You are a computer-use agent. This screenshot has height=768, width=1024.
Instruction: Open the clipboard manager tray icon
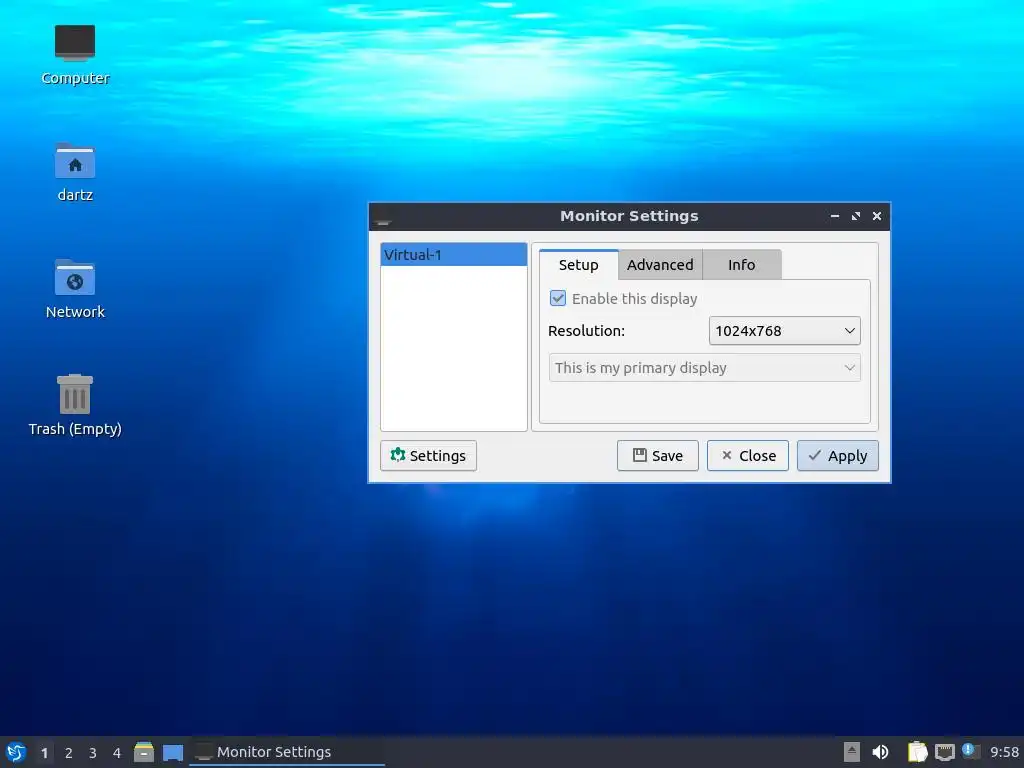pyautogui.click(x=918, y=752)
